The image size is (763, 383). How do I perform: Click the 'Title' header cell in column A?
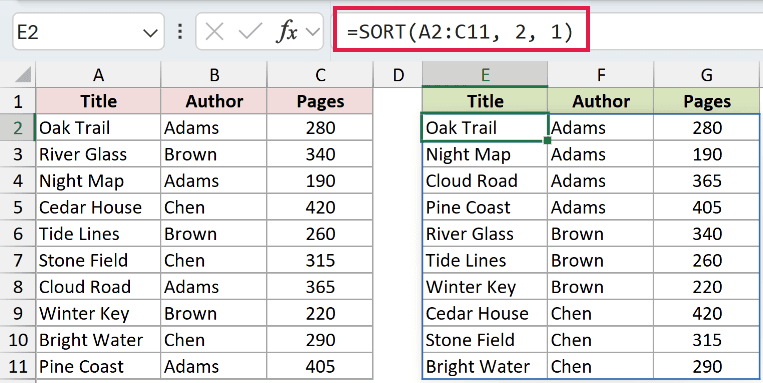click(98, 101)
